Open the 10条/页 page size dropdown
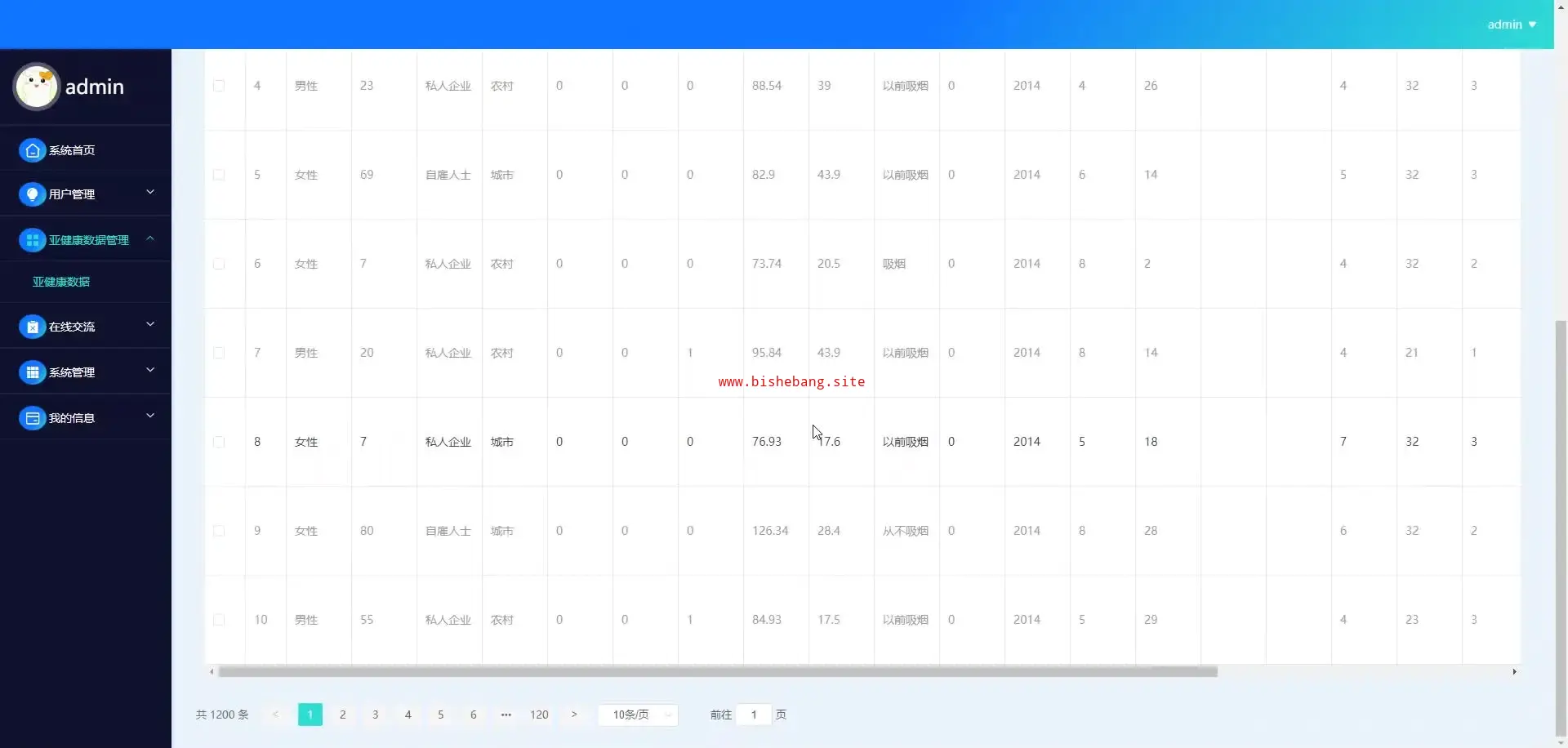The width and height of the screenshot is (1568, 748). point(638,715)
